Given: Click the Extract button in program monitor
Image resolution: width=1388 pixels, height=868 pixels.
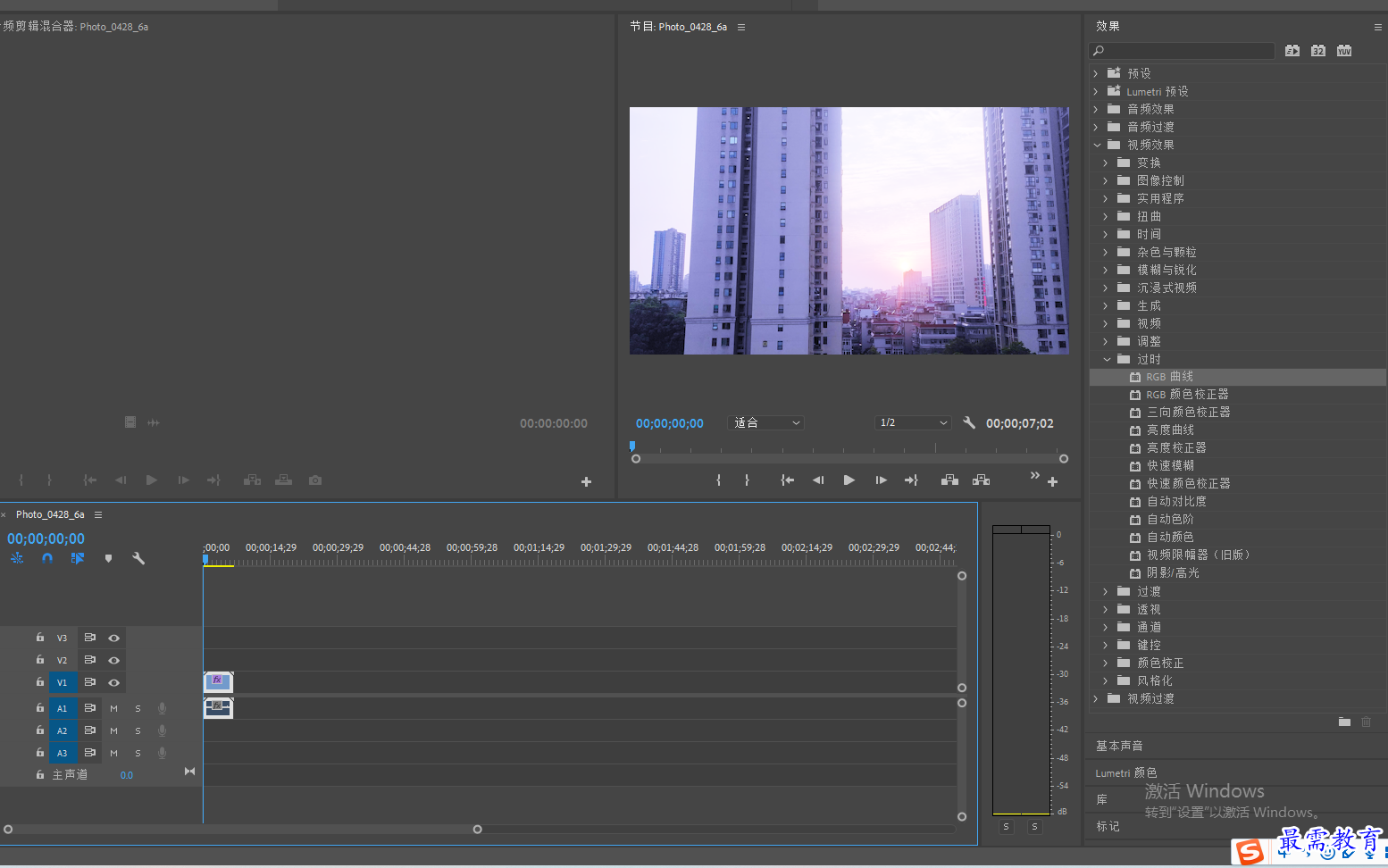Looking at the screenshot, I should pyautogui.click(x=981, y=480).
